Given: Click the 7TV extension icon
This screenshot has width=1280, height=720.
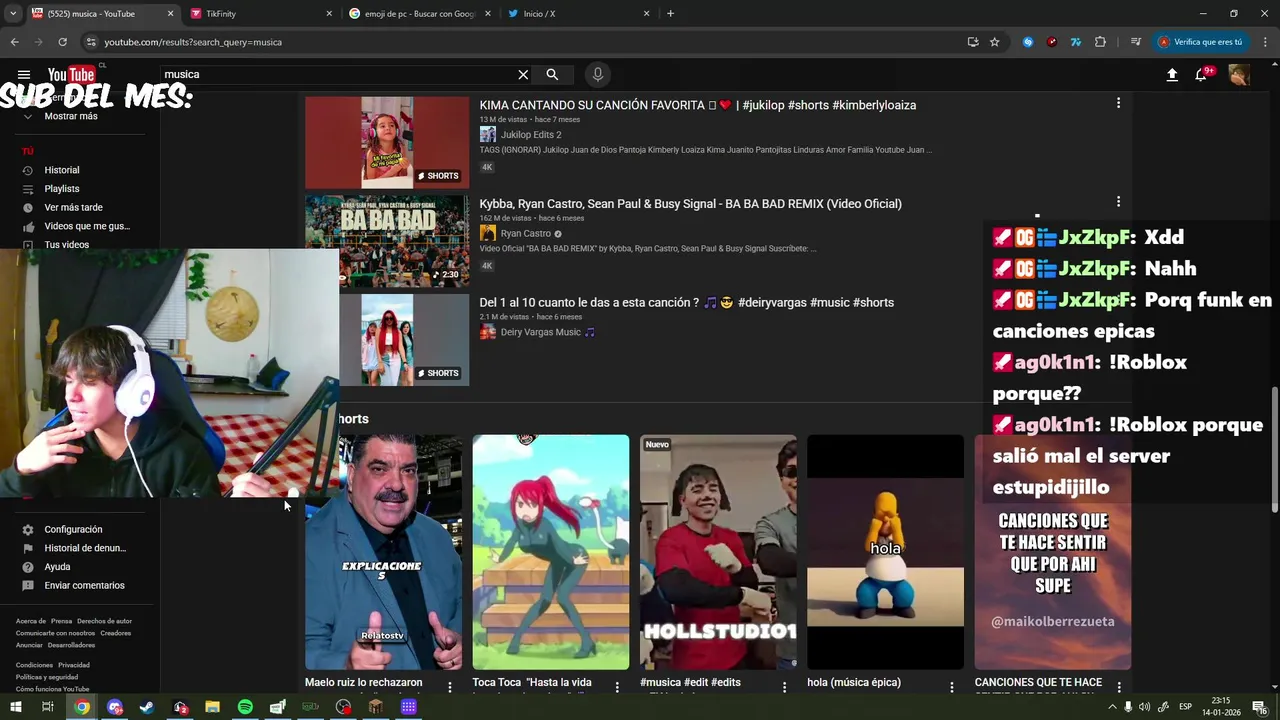Looking at the screenshot, I should [x=1076, y=42].
